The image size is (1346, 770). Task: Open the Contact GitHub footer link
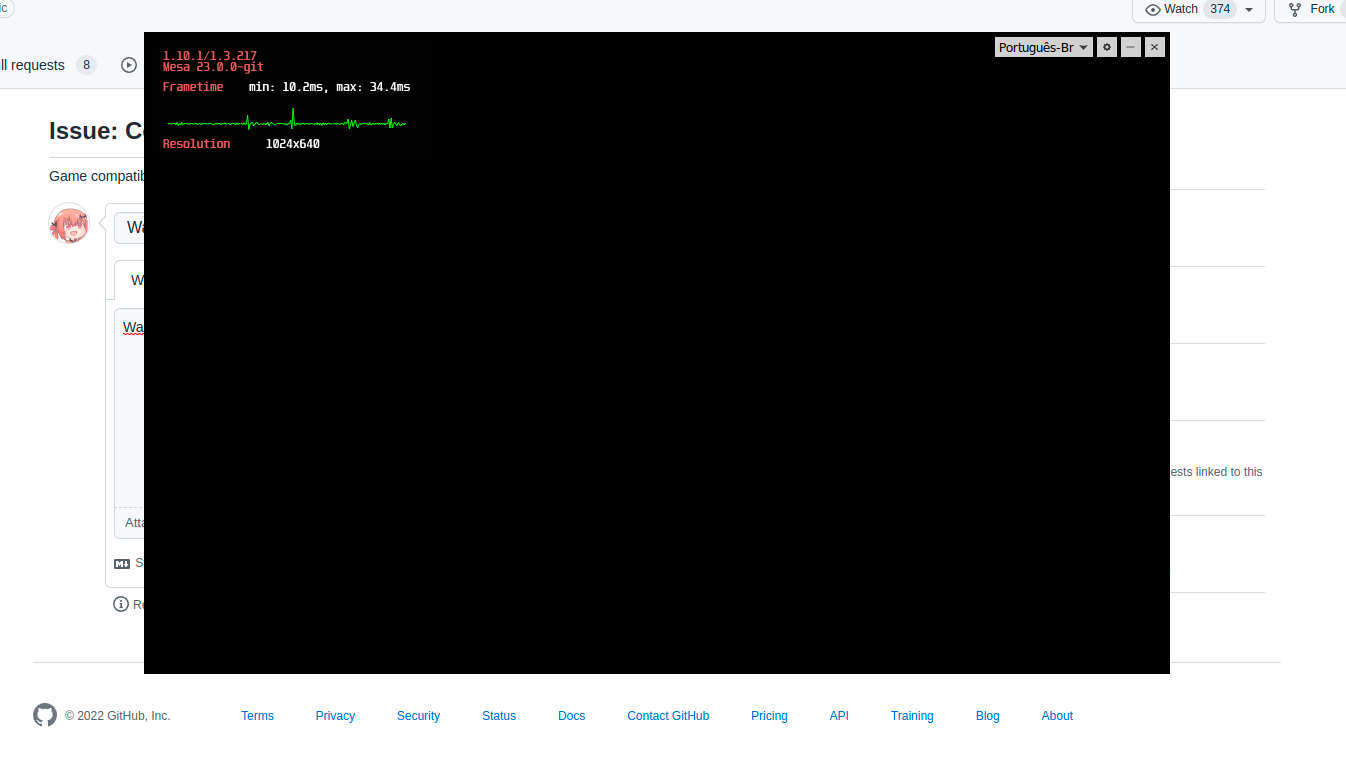click(668, 716)
